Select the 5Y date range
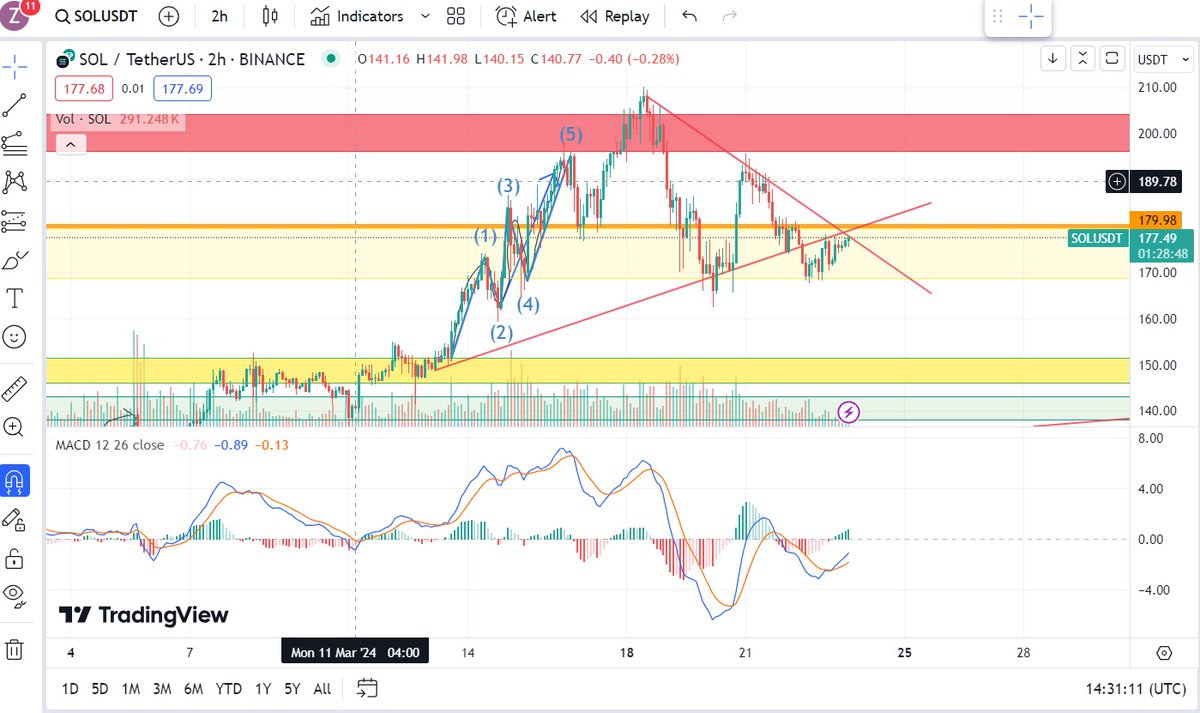Screen dimensions: 1200x713 click(x=292, y=688)
